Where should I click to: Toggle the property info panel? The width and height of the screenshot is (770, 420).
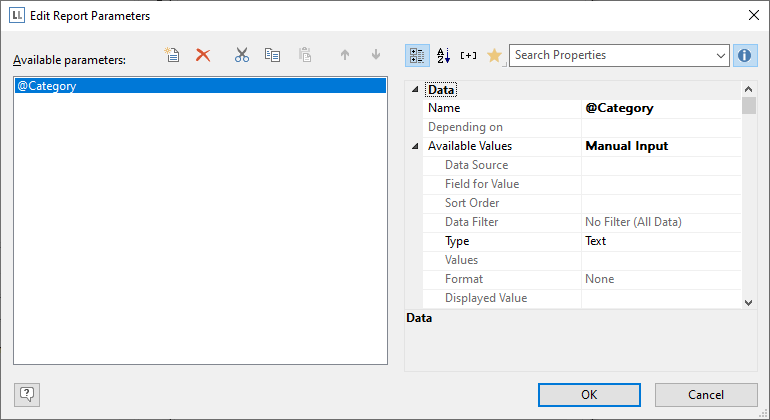[x=744, y=55]
